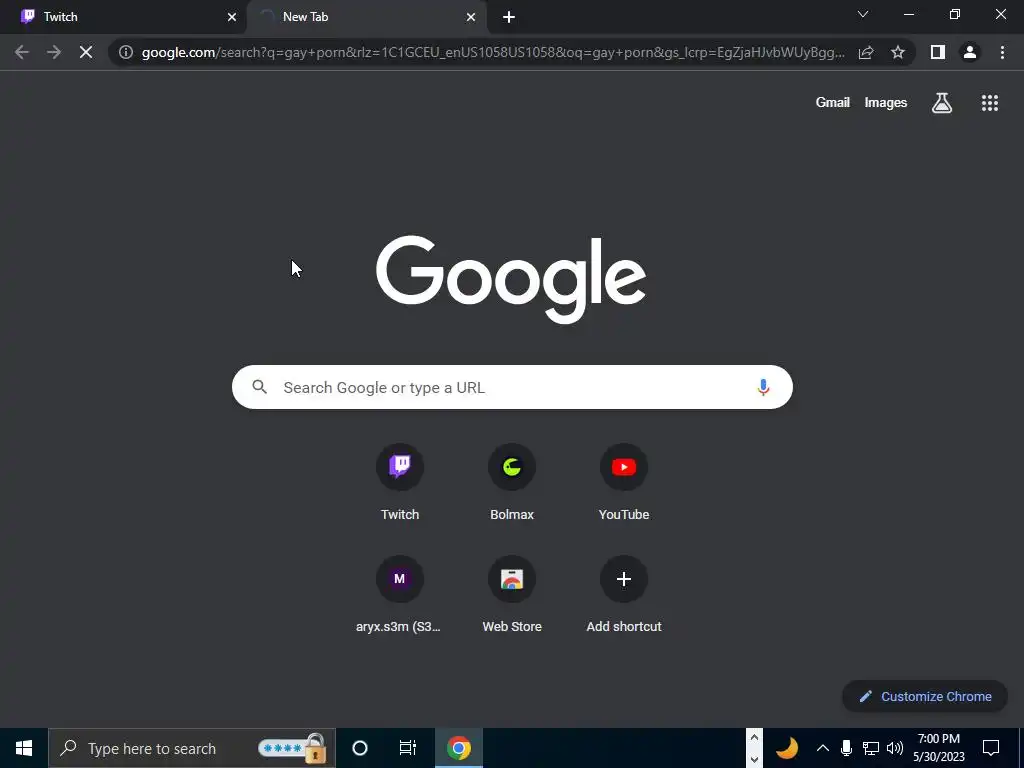Open Task View on taskbar
The height and width of the screenshot is (768, 1024).
click(x=408, y=748)
